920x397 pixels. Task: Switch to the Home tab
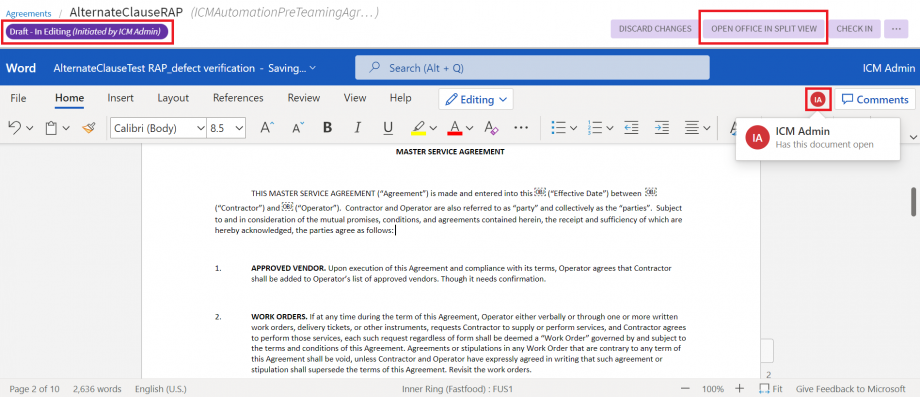pyautogui.click(x=69, y=98)
